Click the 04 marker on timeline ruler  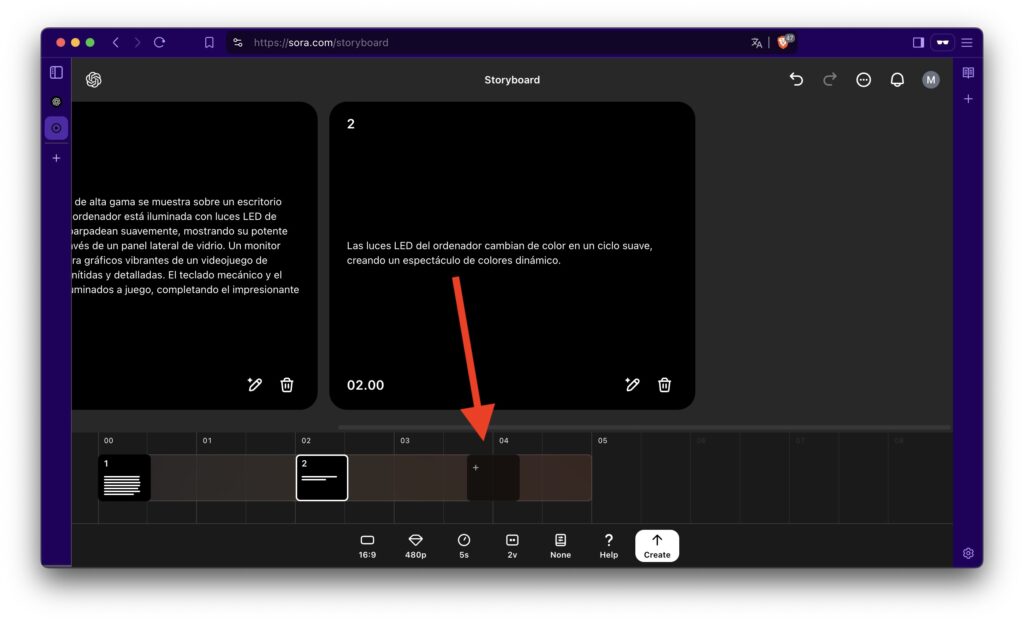click(x=504, y=440)
